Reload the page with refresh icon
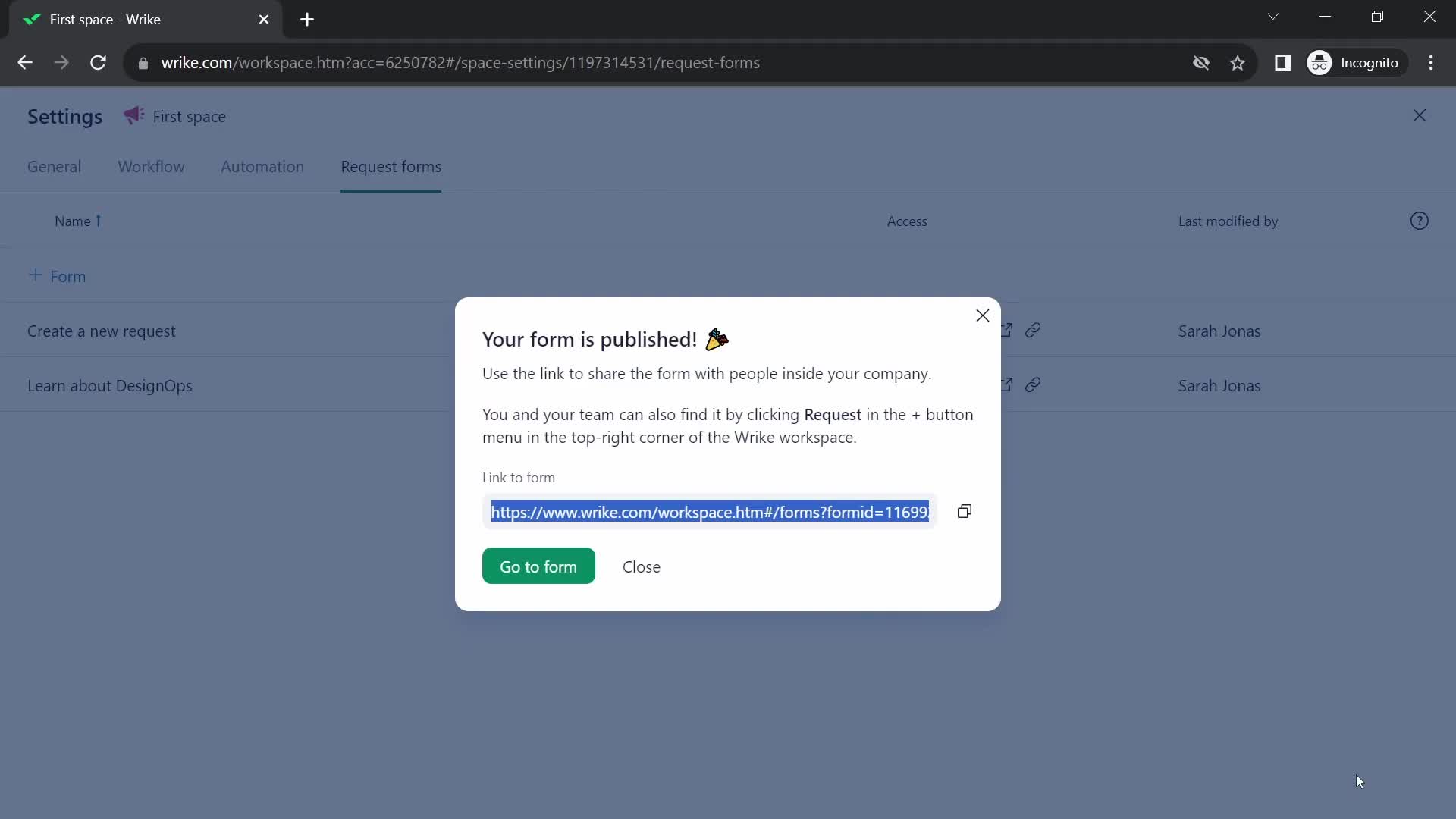This screenshot has width=1456, height=819. (x=98, y=63)
